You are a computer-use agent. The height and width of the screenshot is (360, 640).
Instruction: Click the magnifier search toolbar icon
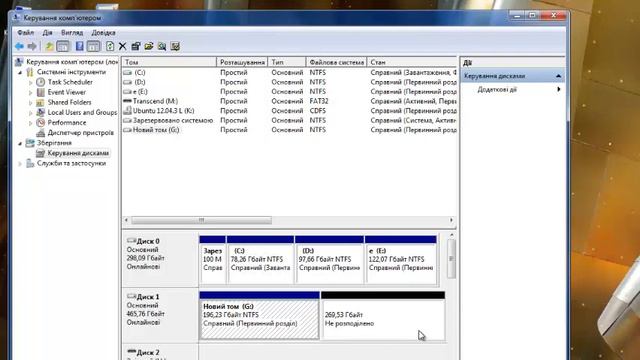click(x=162, y=47)
